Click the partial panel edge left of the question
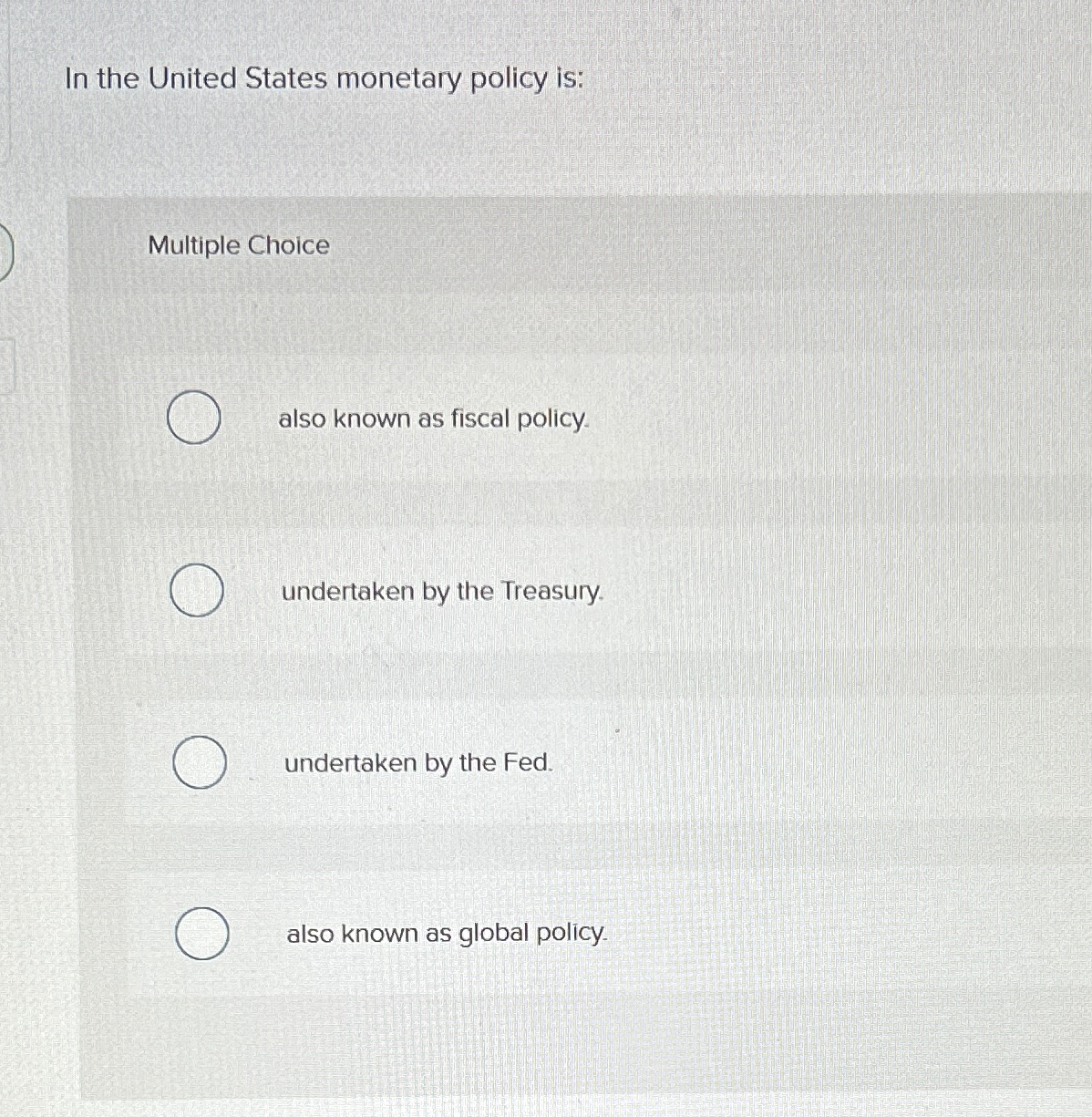 point(5,82)
